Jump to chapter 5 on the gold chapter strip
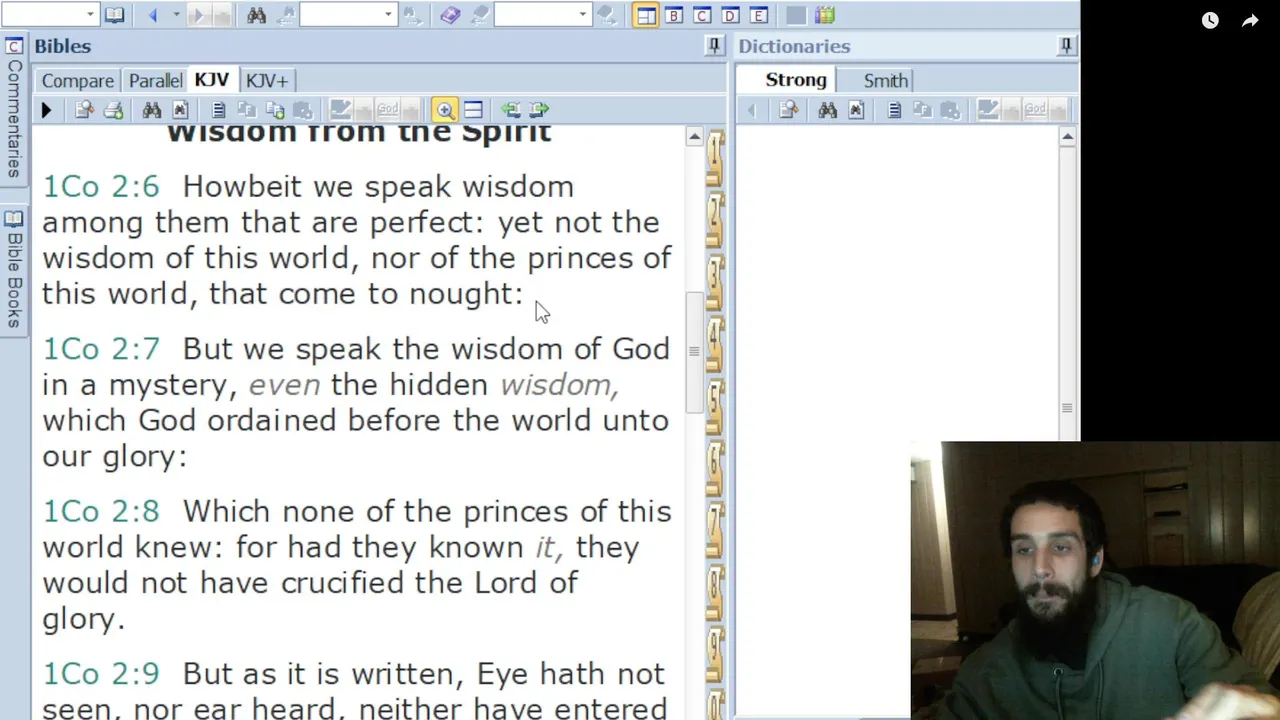 point(715,408)
